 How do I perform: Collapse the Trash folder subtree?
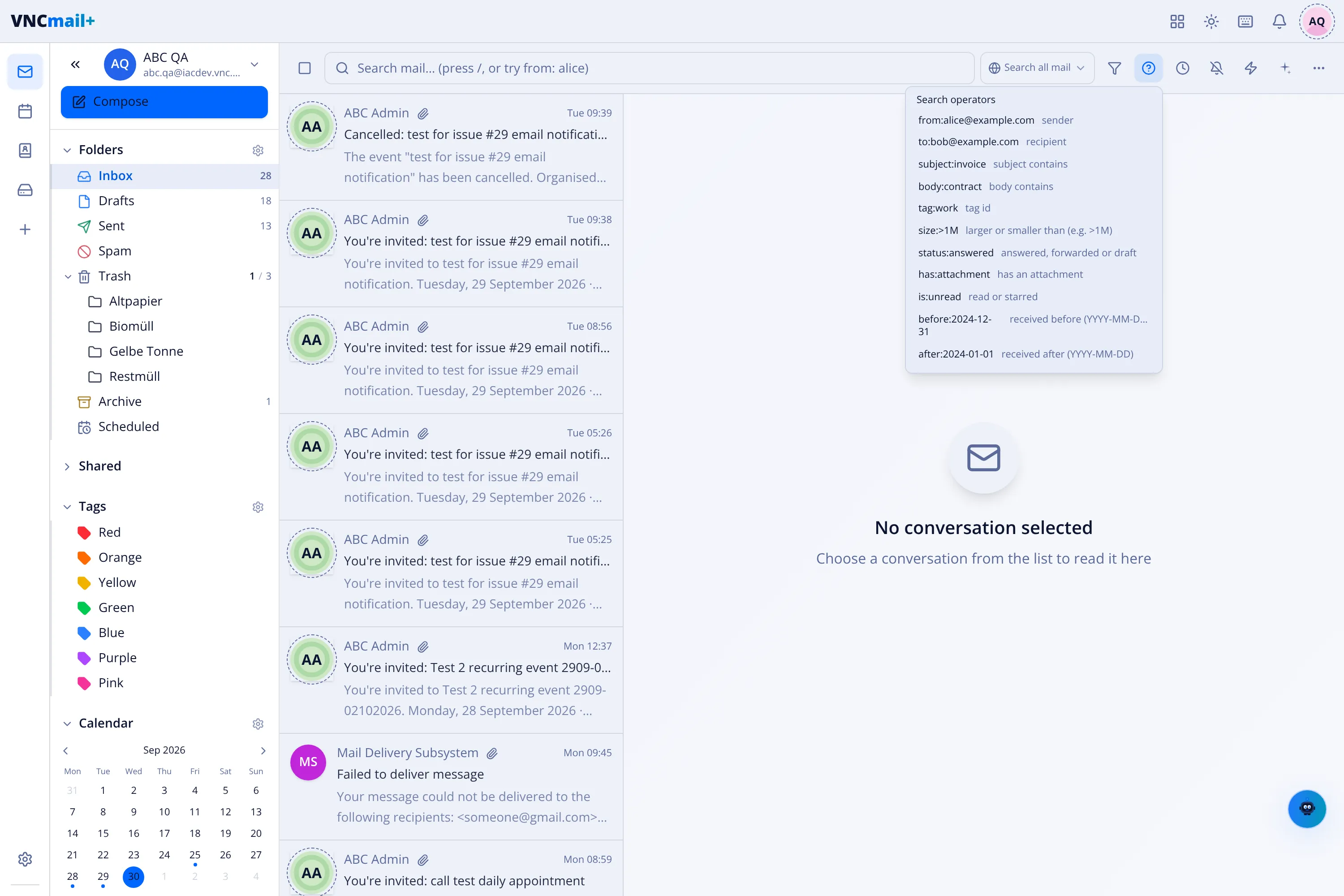coord(68,276)
